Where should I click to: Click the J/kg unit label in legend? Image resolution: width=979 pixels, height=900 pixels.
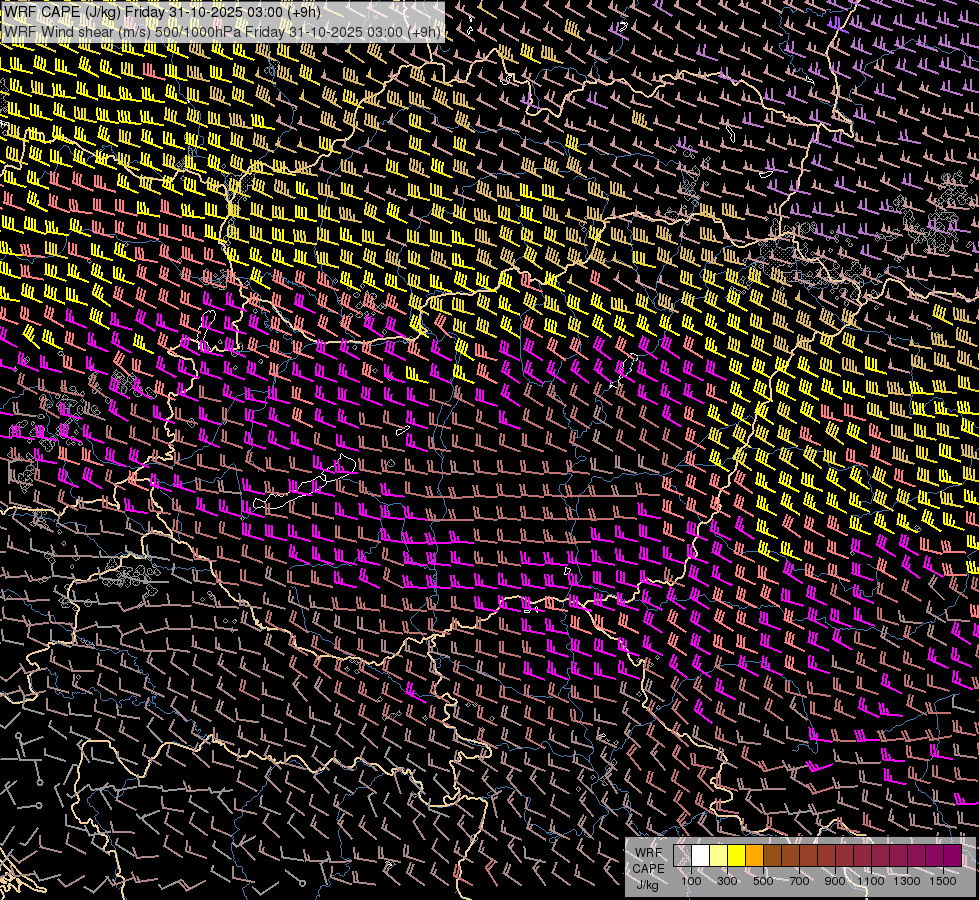(647, 885)
